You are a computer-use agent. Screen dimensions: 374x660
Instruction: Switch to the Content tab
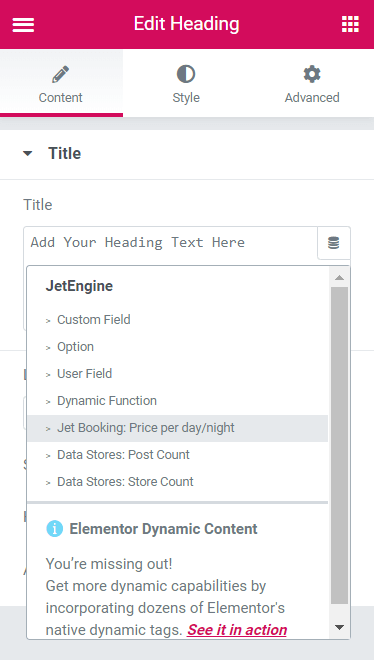(61, 84)
